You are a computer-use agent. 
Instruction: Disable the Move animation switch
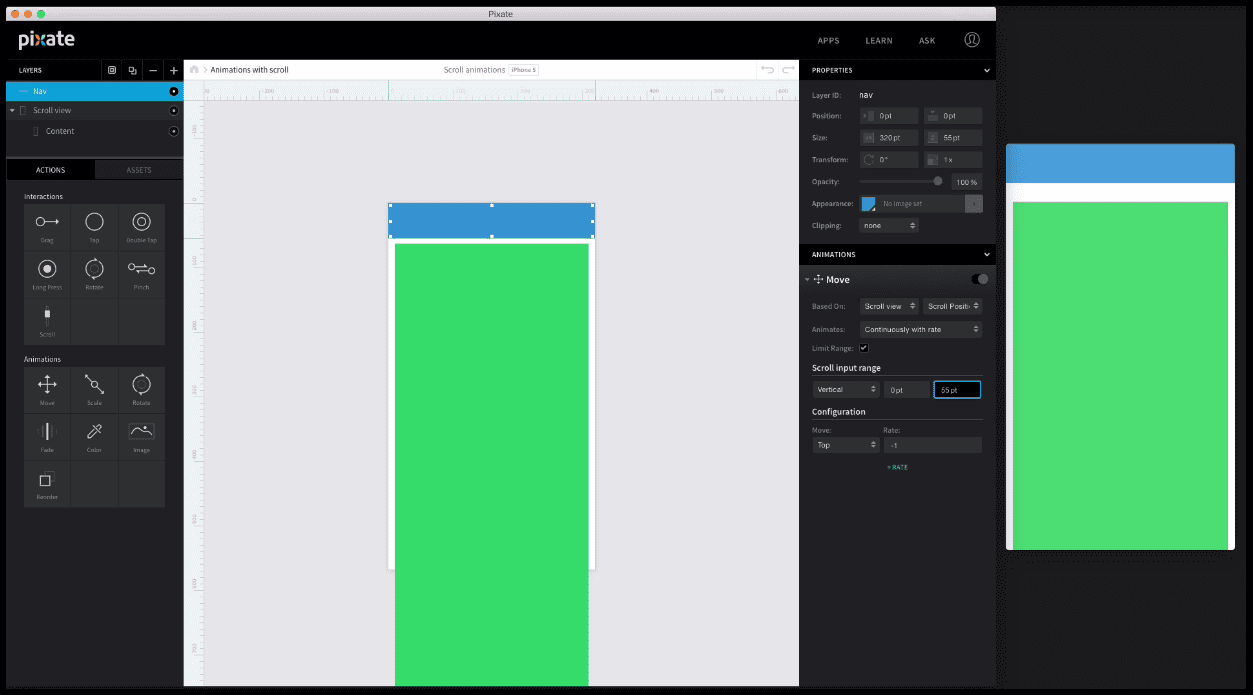click(x=980, y=279)
